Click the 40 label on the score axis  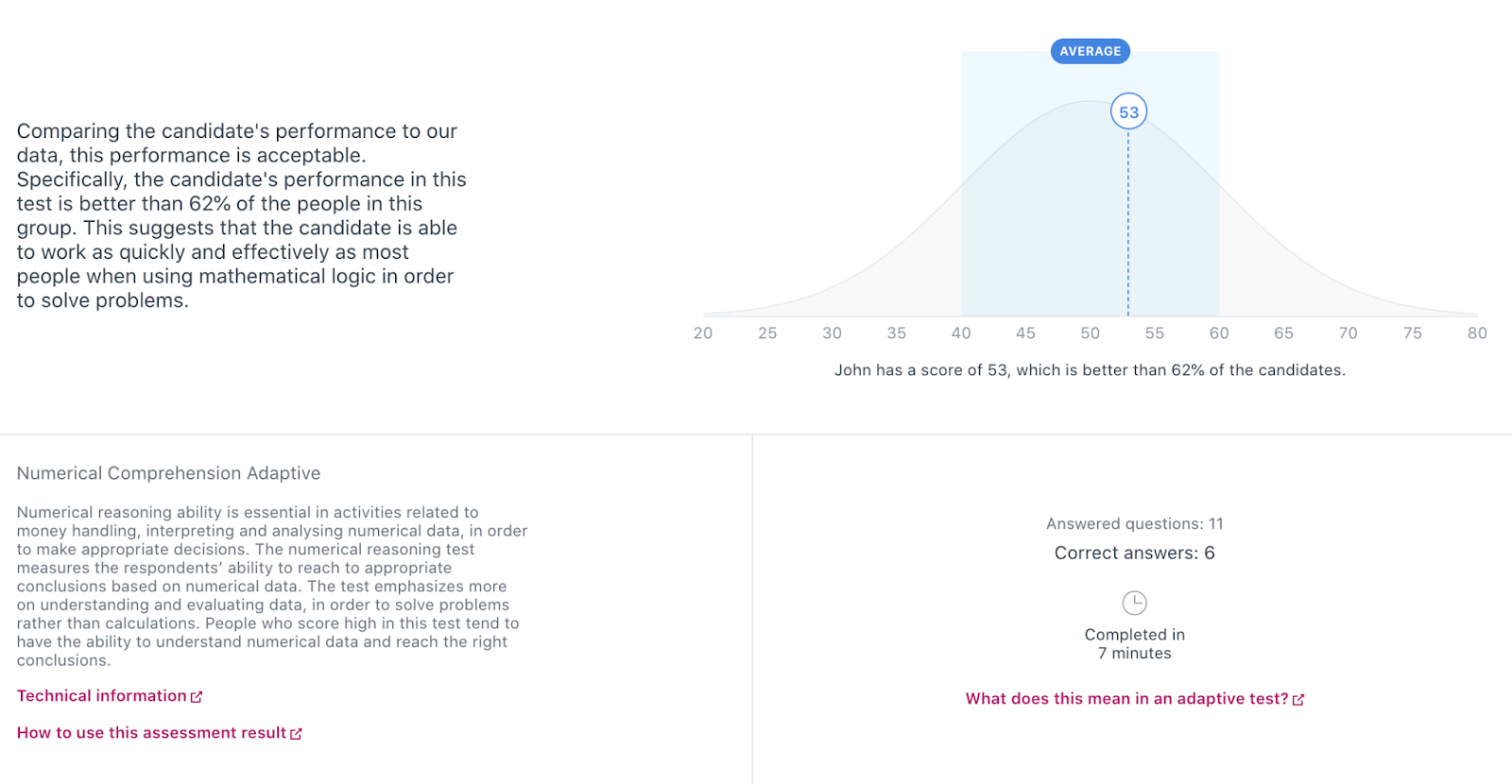click(x=961, y=333)
